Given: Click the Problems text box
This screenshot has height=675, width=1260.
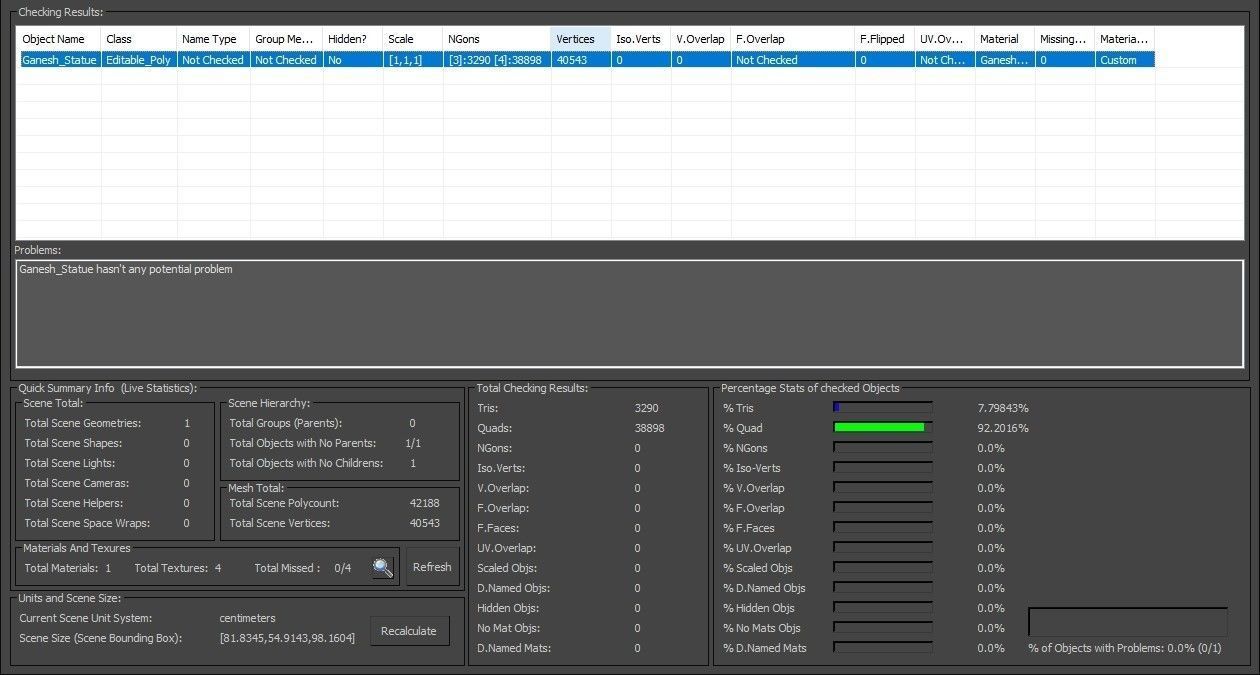Looking at the screenshot, I should (630, 314).
